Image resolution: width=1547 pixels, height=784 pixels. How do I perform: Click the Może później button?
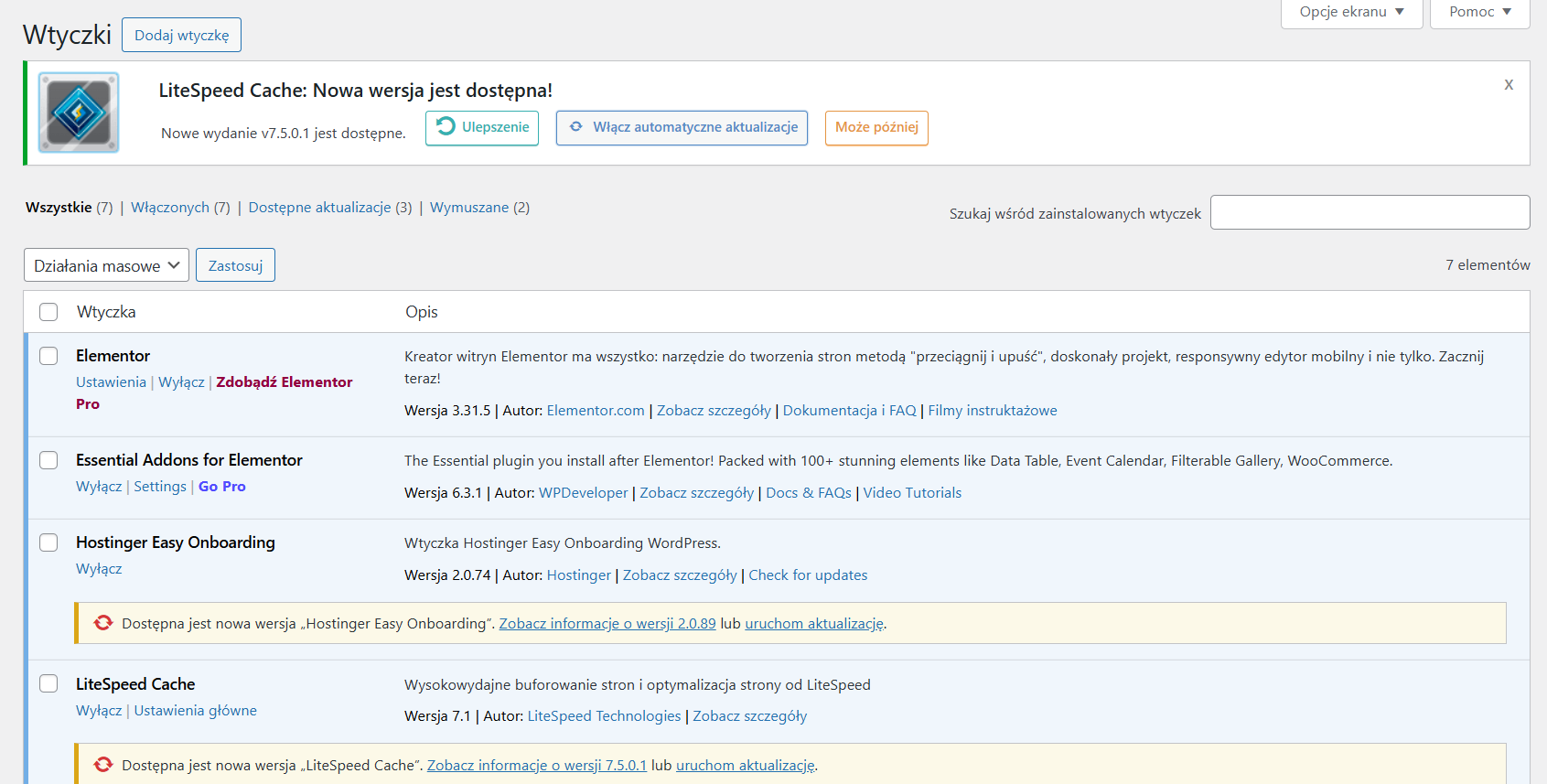(x=876, y=128)
